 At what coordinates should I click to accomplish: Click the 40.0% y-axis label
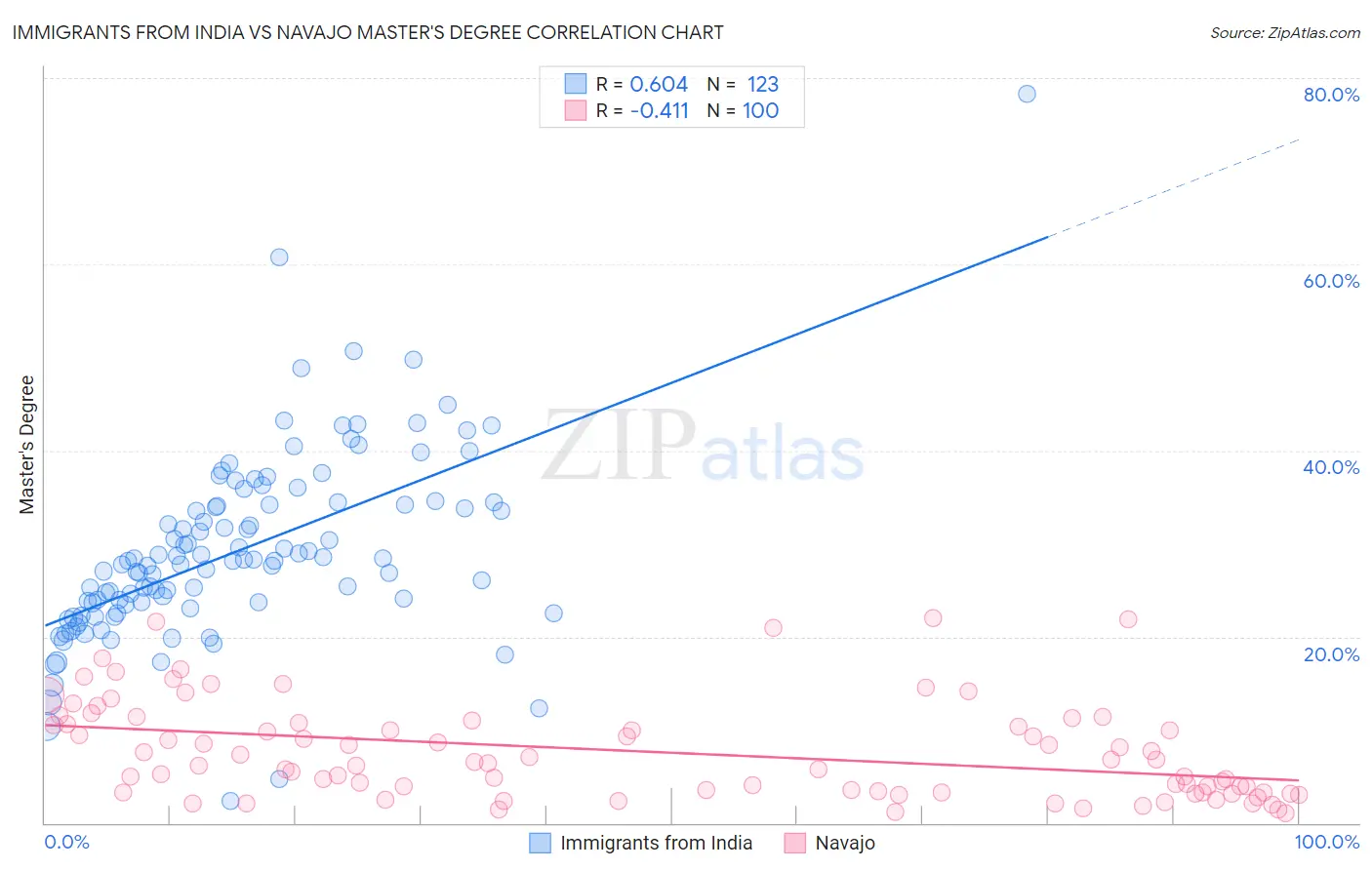coord(1331,467)
